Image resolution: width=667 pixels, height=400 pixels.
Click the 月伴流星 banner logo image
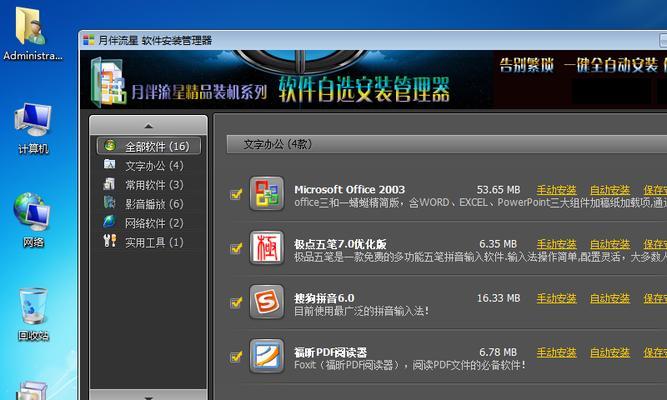point(109,82)
